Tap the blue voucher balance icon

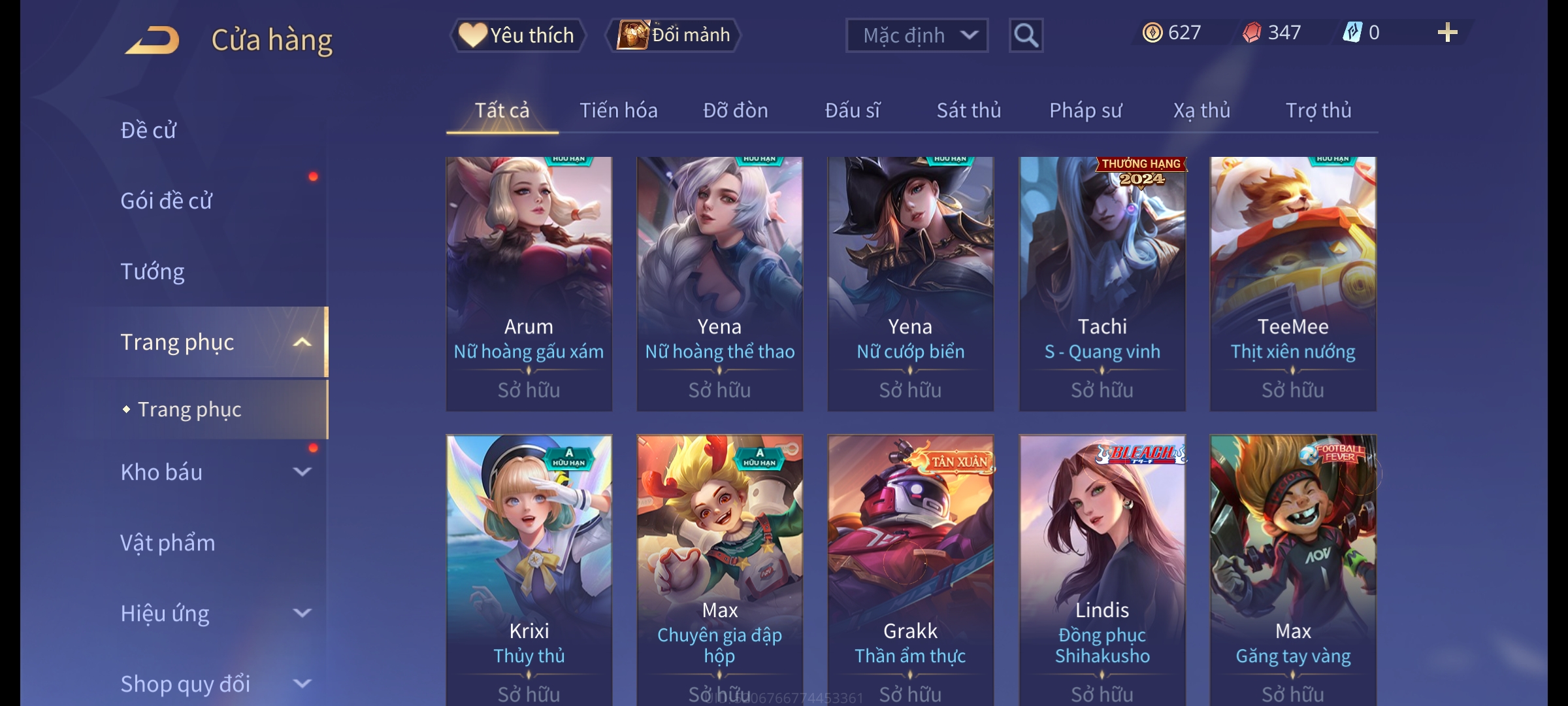pos(1352,33)
